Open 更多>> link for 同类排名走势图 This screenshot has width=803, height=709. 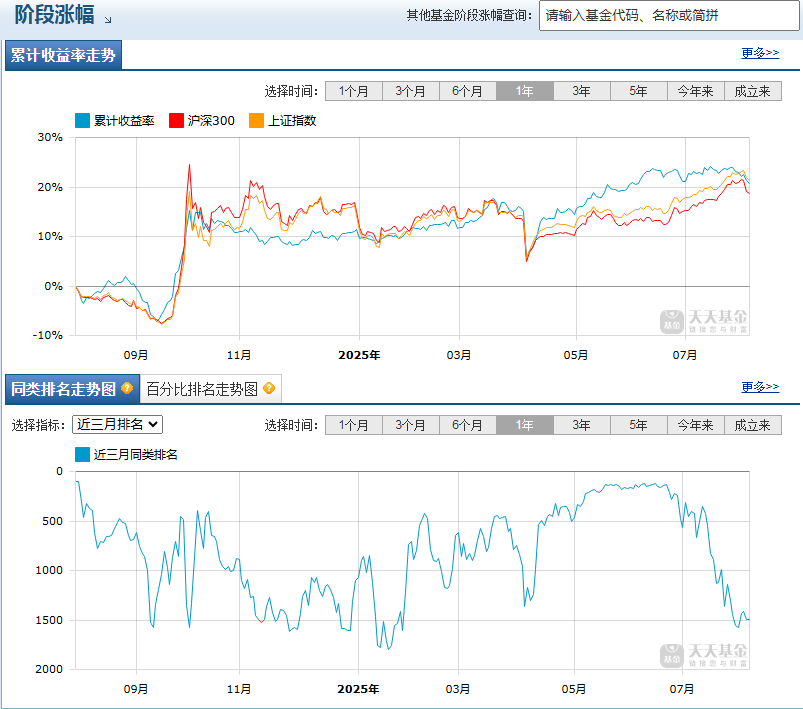click(760, 387)
